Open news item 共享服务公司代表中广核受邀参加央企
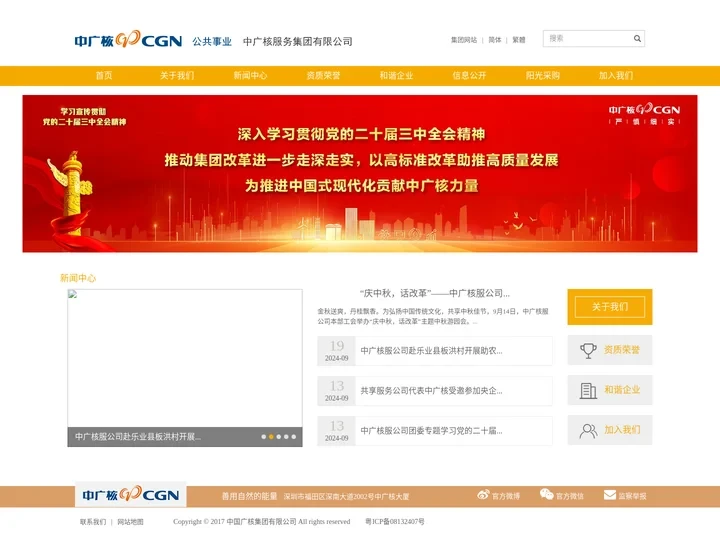This screenshot has width=720, height=540. point(431,391)
